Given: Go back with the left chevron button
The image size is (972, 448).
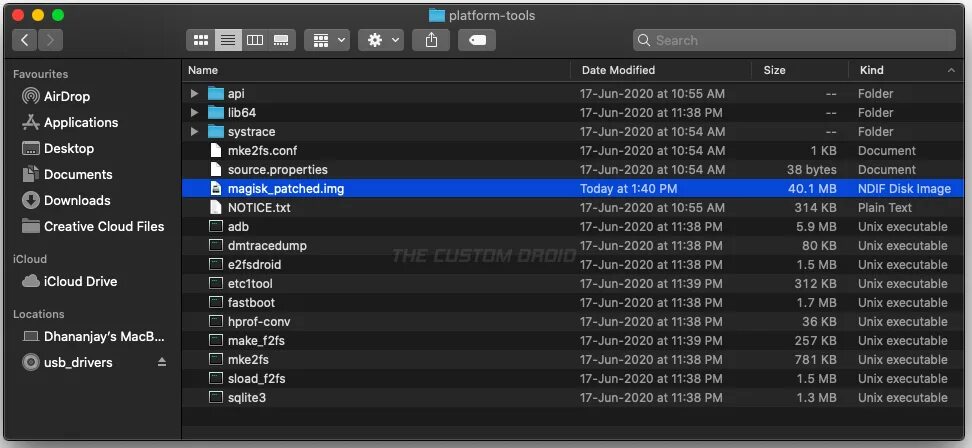Looking at the screenshot, I should (25, 40).
